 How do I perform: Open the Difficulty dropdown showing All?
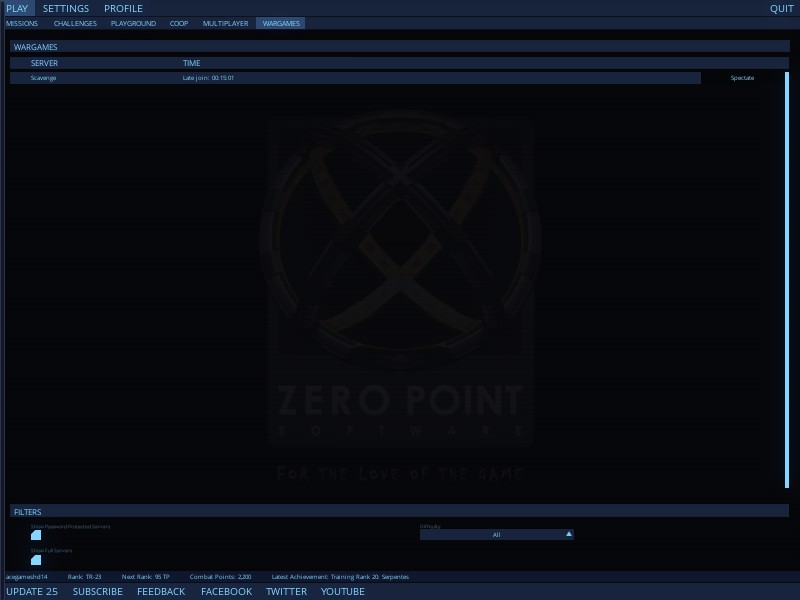496,535
